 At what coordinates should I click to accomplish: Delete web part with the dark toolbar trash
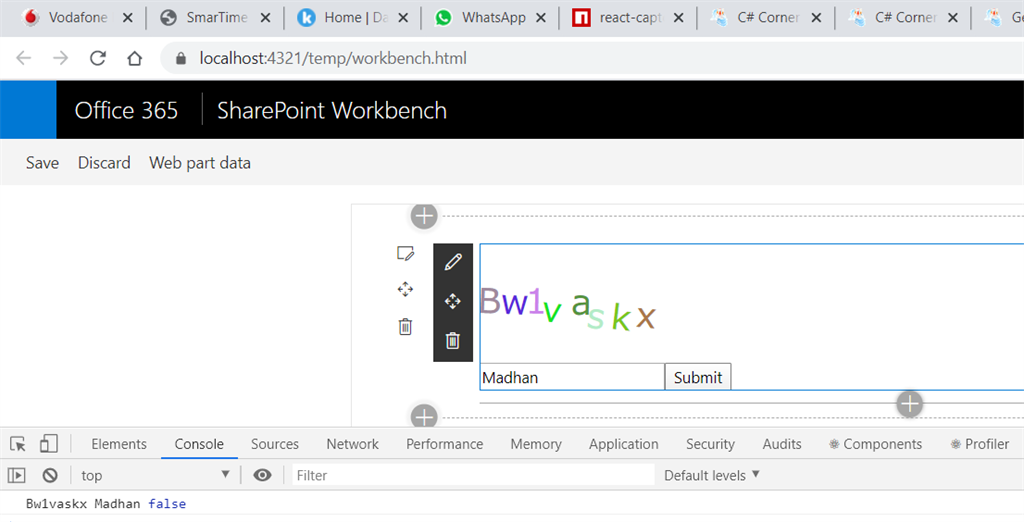(453, 340)
